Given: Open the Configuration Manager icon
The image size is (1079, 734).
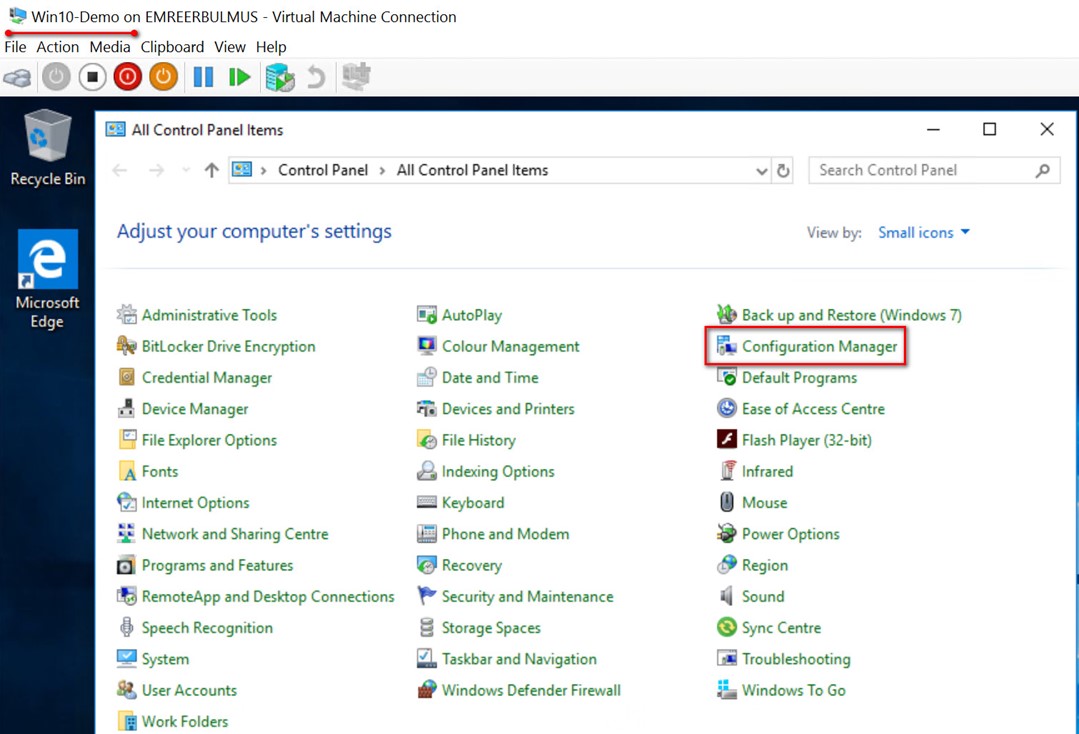Looking at the screenshot, I should [x=727, y=346].
